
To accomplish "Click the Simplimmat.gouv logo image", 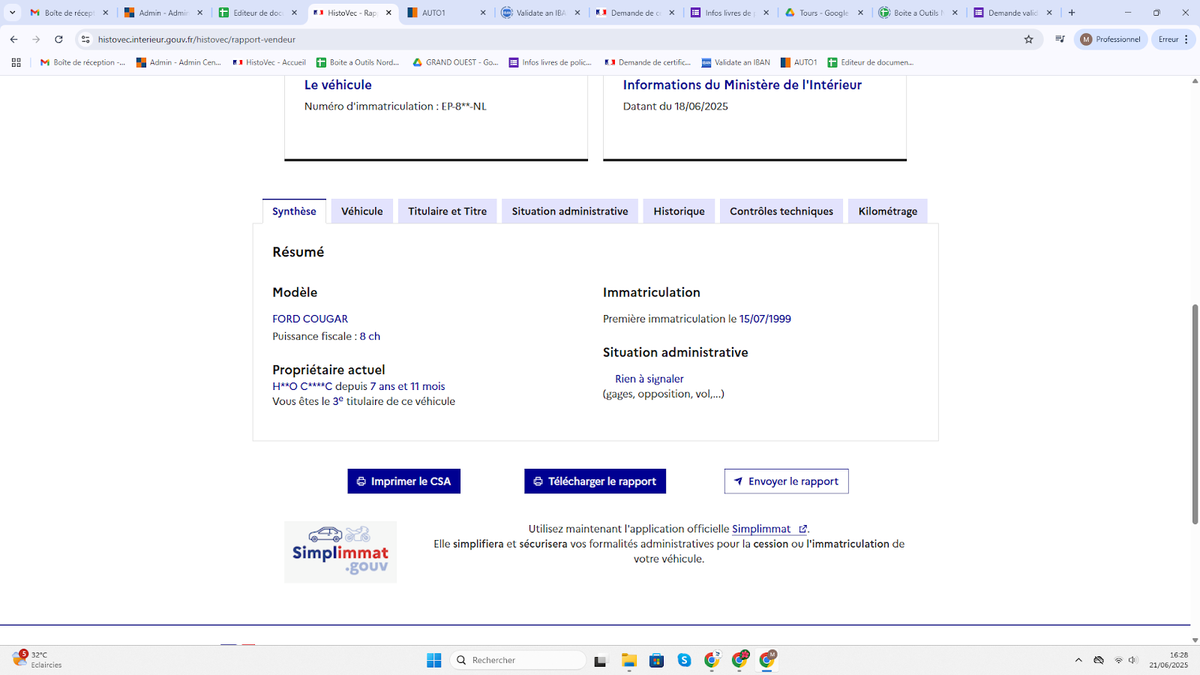I will coord(340,552).
